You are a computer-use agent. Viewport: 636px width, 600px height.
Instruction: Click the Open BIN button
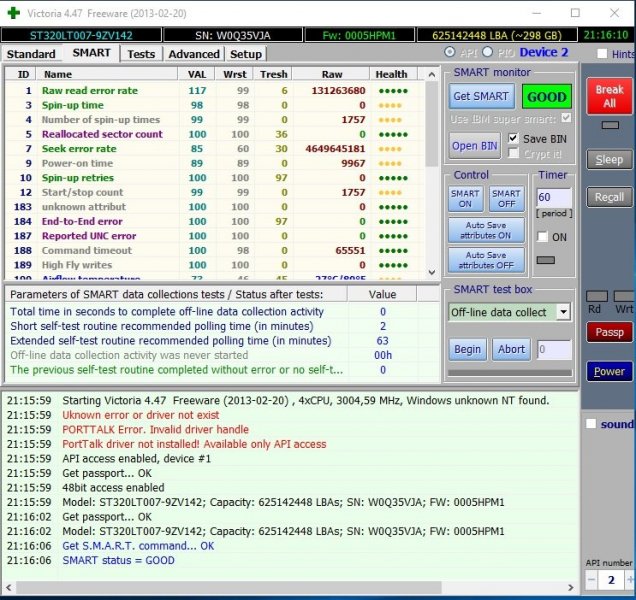click(475, 145)
